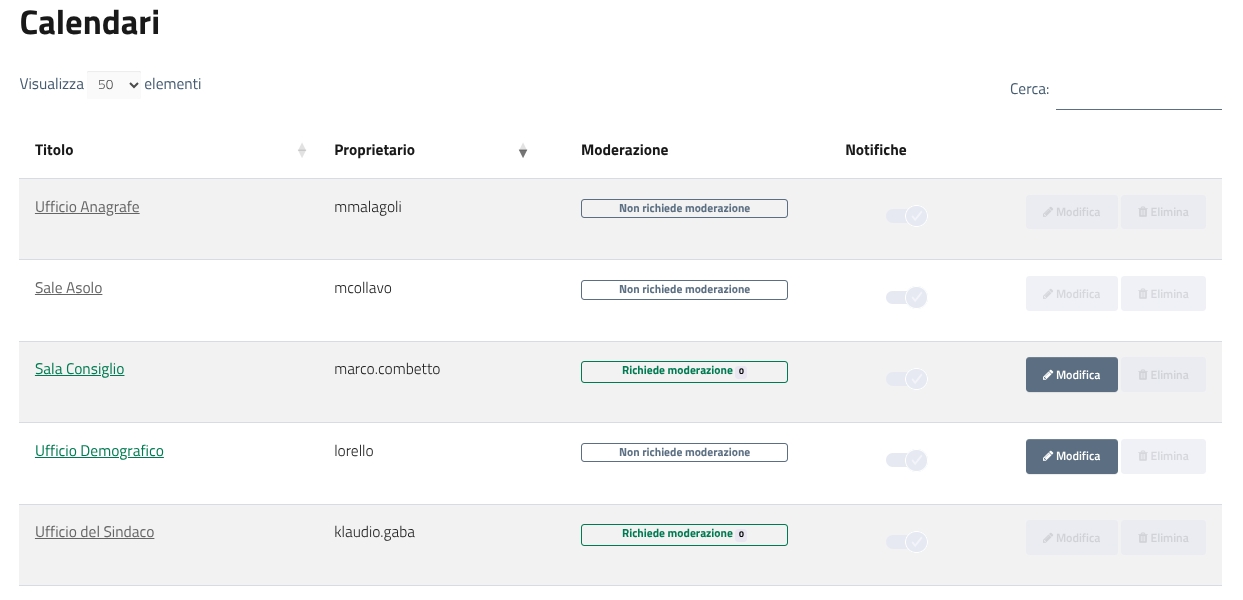Switch notifications for Ufficio Demografico

tap(906, 460)
